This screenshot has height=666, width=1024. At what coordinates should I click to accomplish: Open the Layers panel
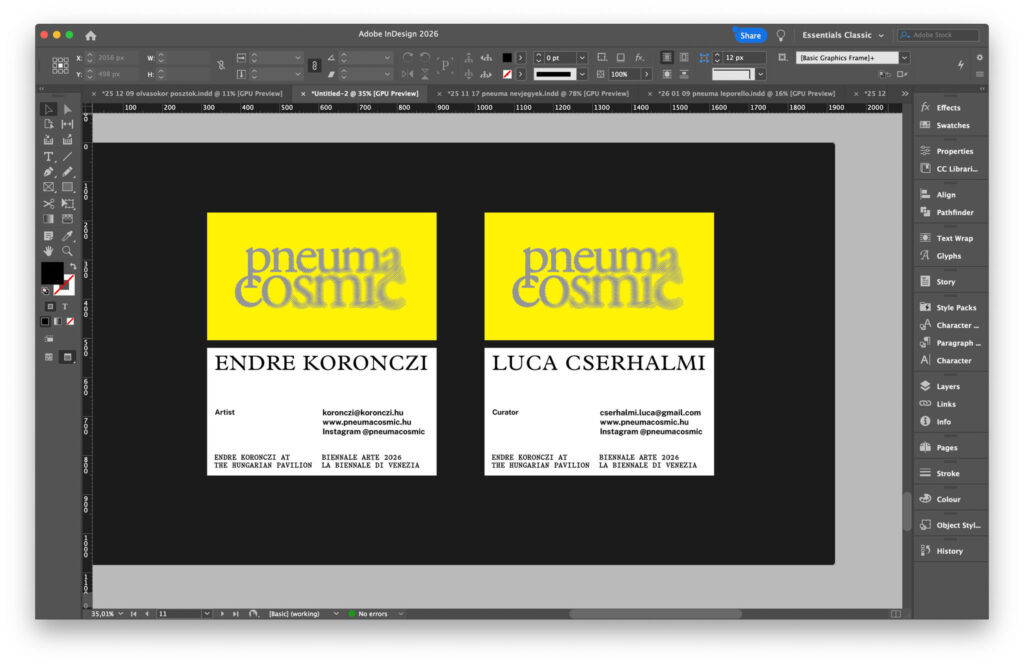click(x=947, y=386)
